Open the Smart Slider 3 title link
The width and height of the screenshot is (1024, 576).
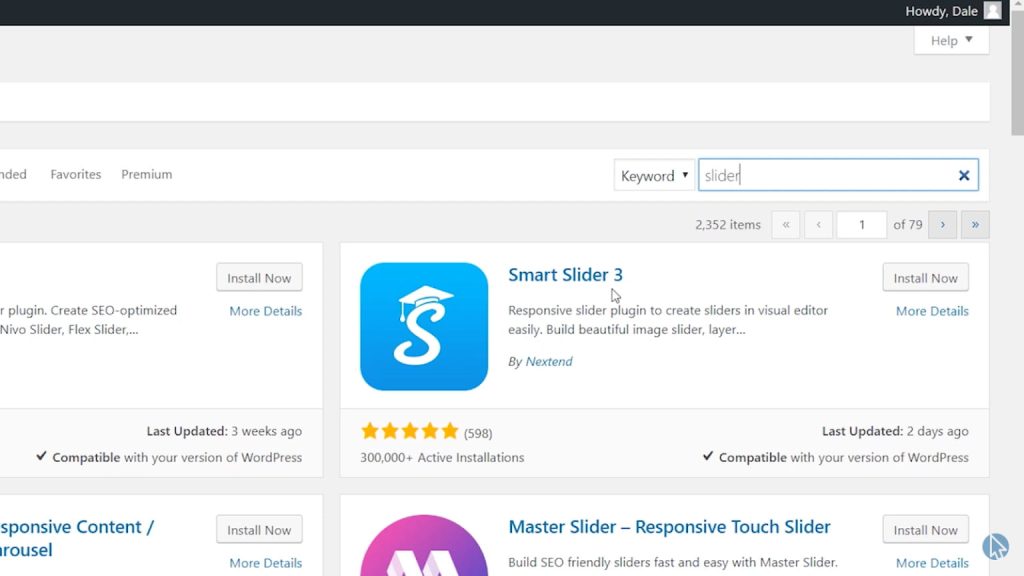click(x=566, y=275)
